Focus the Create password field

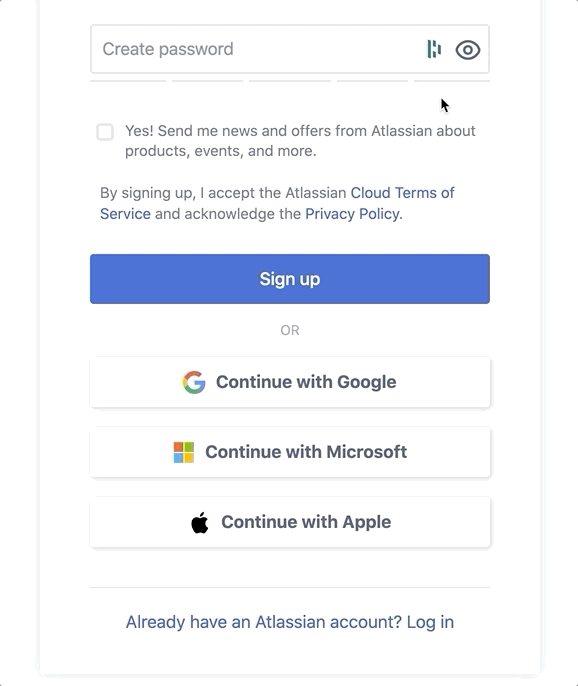(x=290, y=49)
